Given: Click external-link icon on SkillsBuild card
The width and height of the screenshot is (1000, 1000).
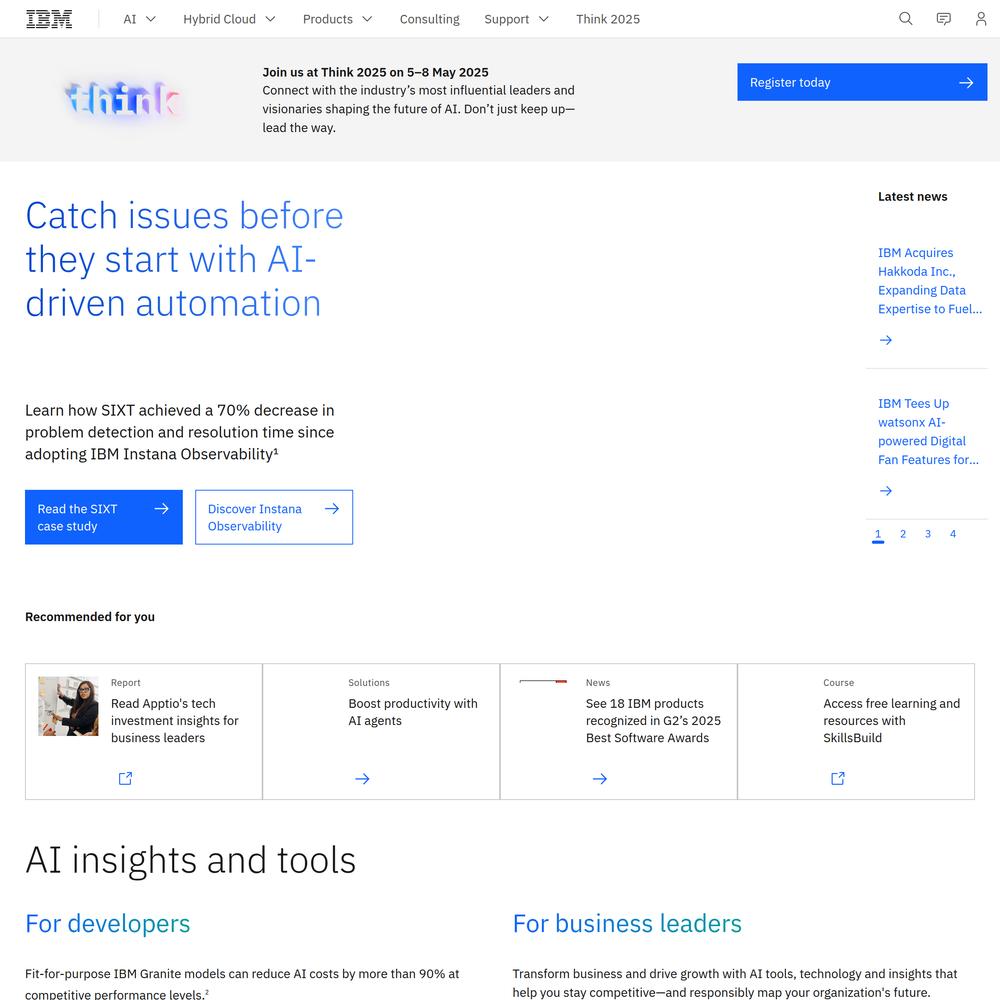Looking at the screenshot, I should click(837, 778).
